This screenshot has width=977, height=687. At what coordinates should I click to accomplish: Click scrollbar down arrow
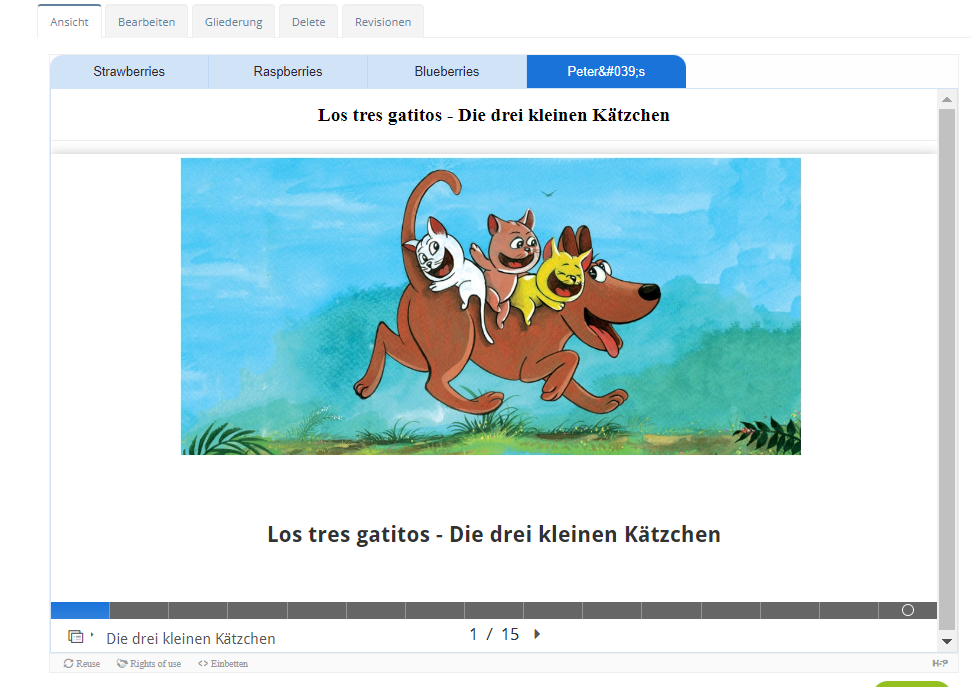pos(946,641)
